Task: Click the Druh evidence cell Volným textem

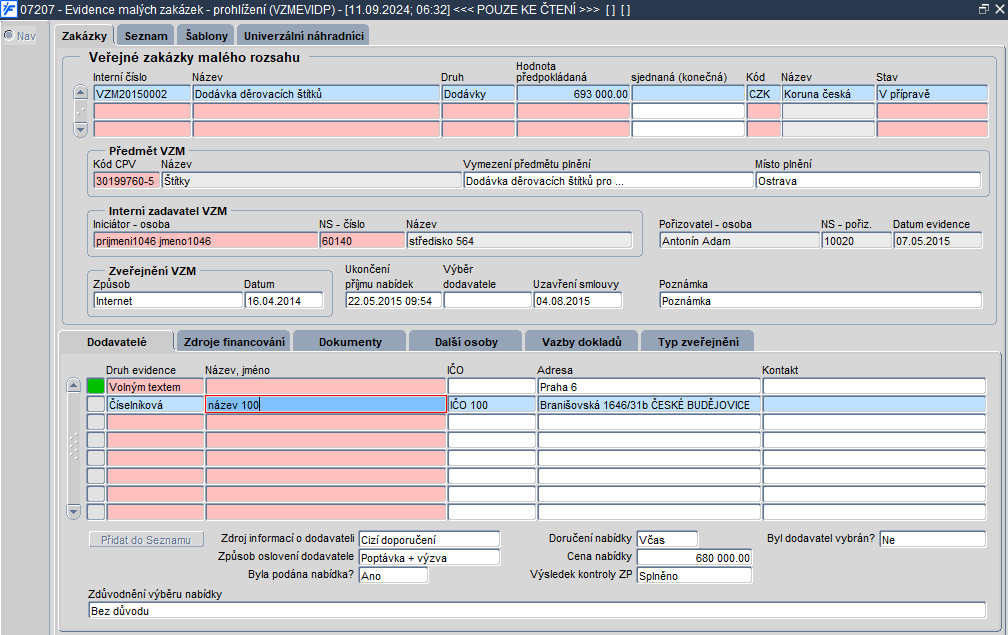Action: pos(156,386)
